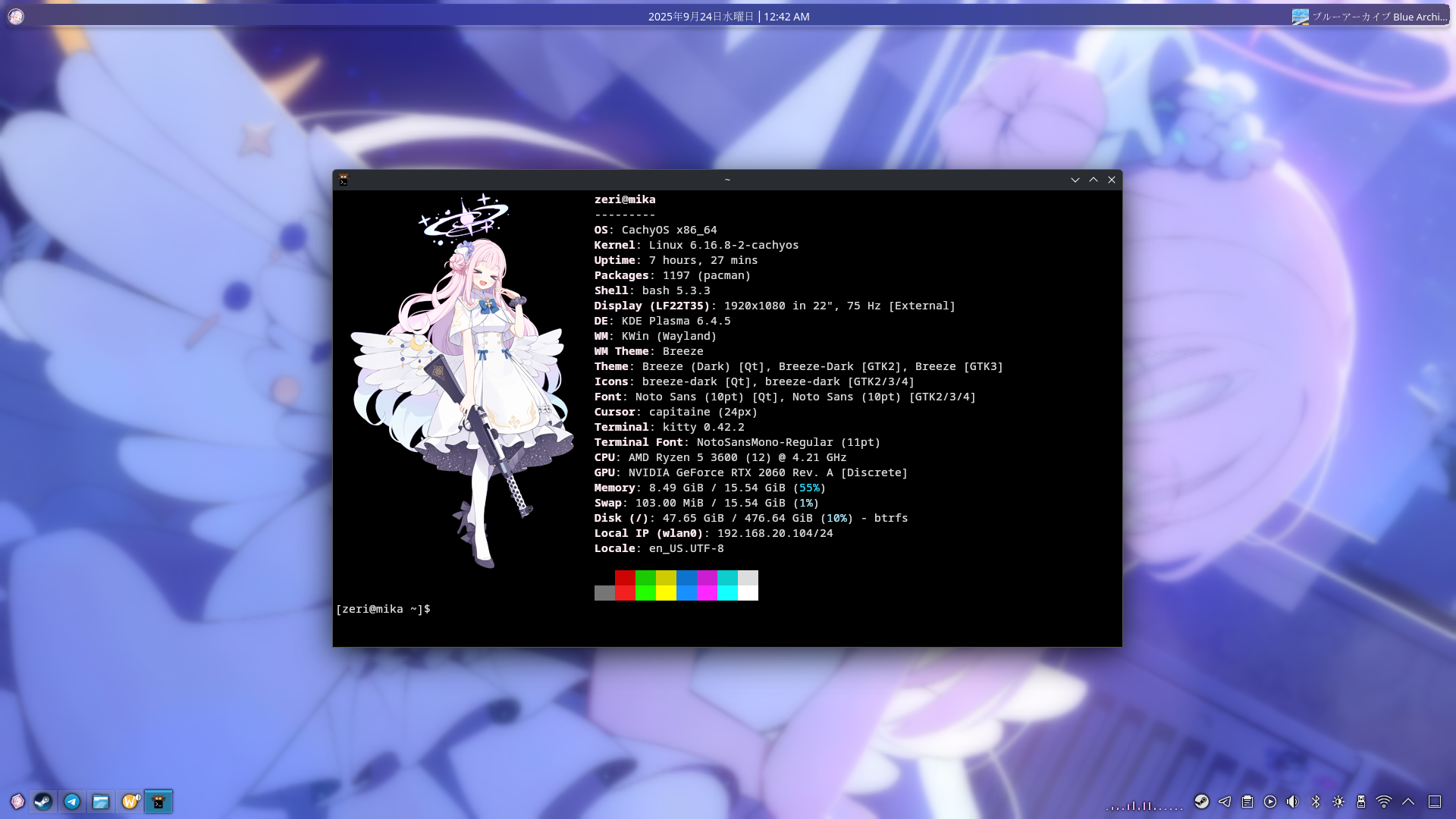Viewport: 1456px width, 819px height.
Task: Open the Dolphin file manager taskbar icon
Action: [x=101, y=802]
